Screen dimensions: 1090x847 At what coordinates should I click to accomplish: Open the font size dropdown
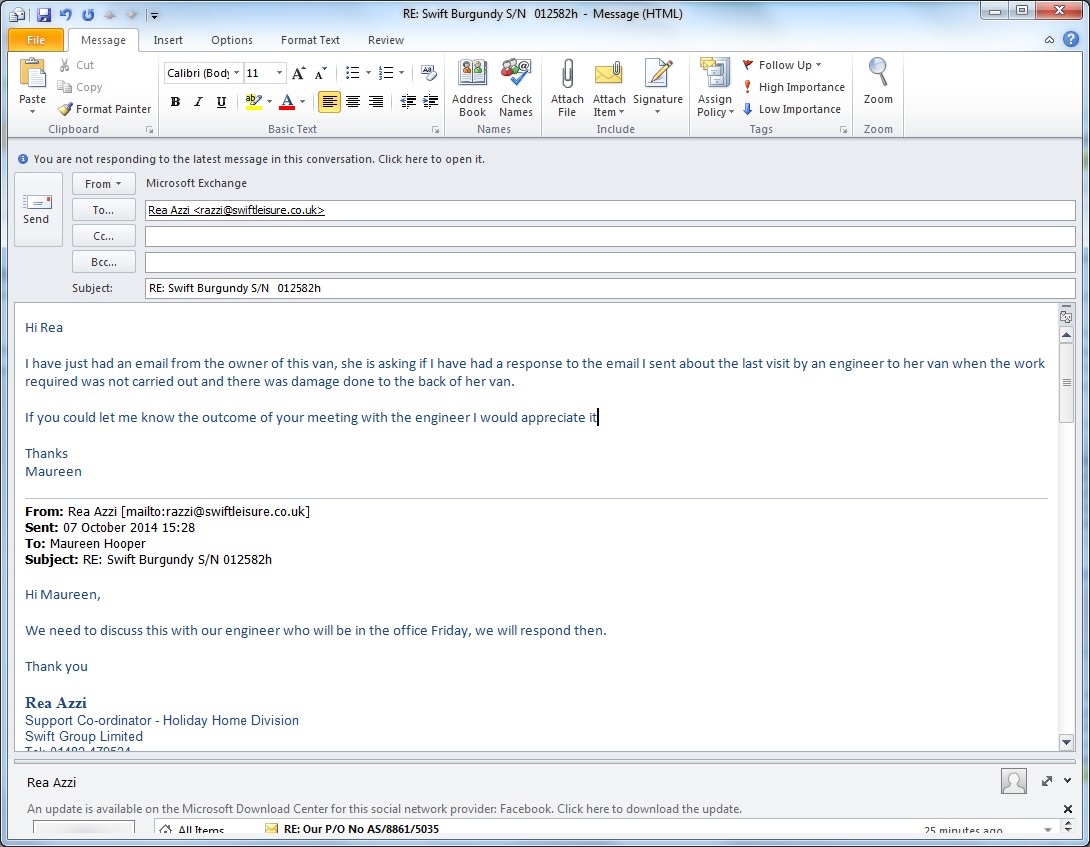pyautogui.click(x=279, y=73)
